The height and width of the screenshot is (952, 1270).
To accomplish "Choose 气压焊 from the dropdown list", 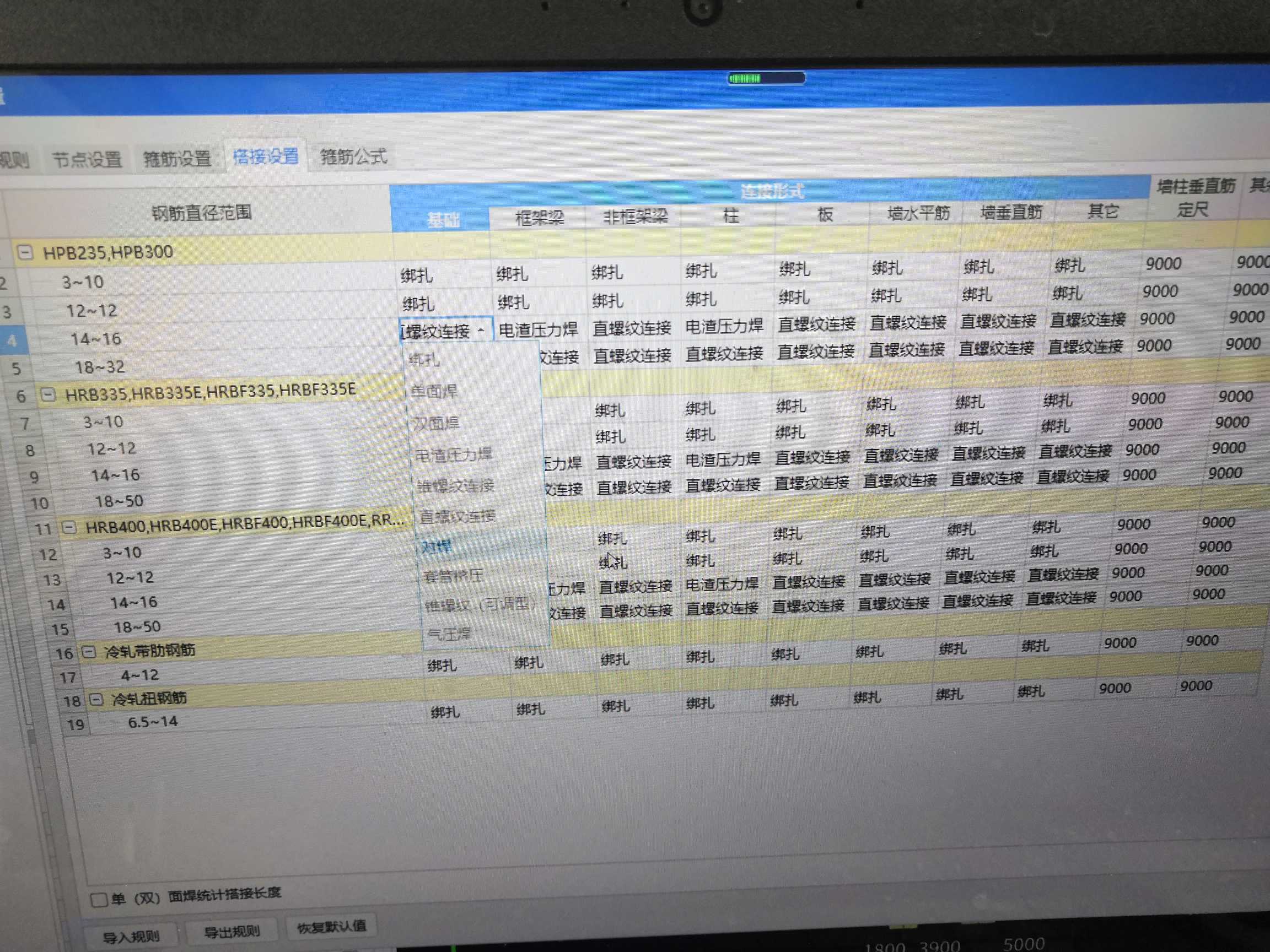I will click(x=450, y=634).
